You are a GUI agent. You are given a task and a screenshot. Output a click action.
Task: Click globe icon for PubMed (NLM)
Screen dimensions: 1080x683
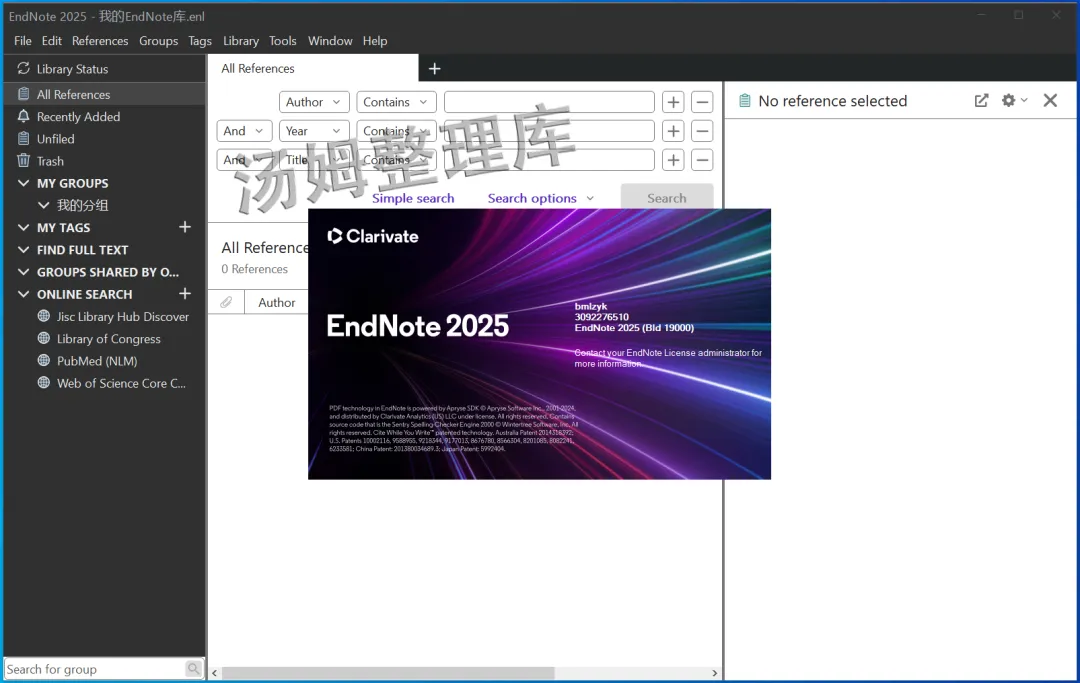click(x=43, y=360)
